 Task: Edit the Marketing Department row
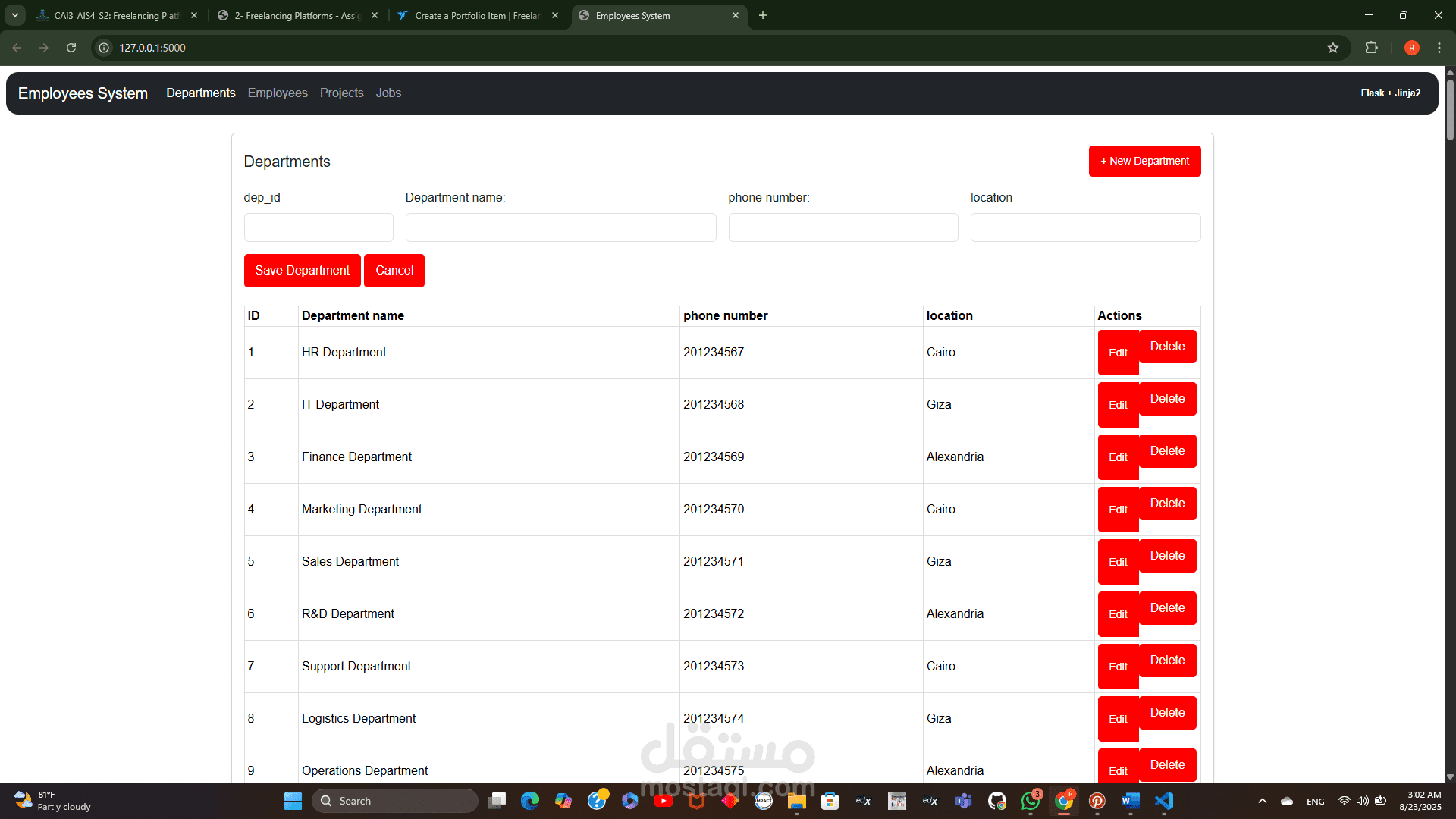[x=1118, y=510]
